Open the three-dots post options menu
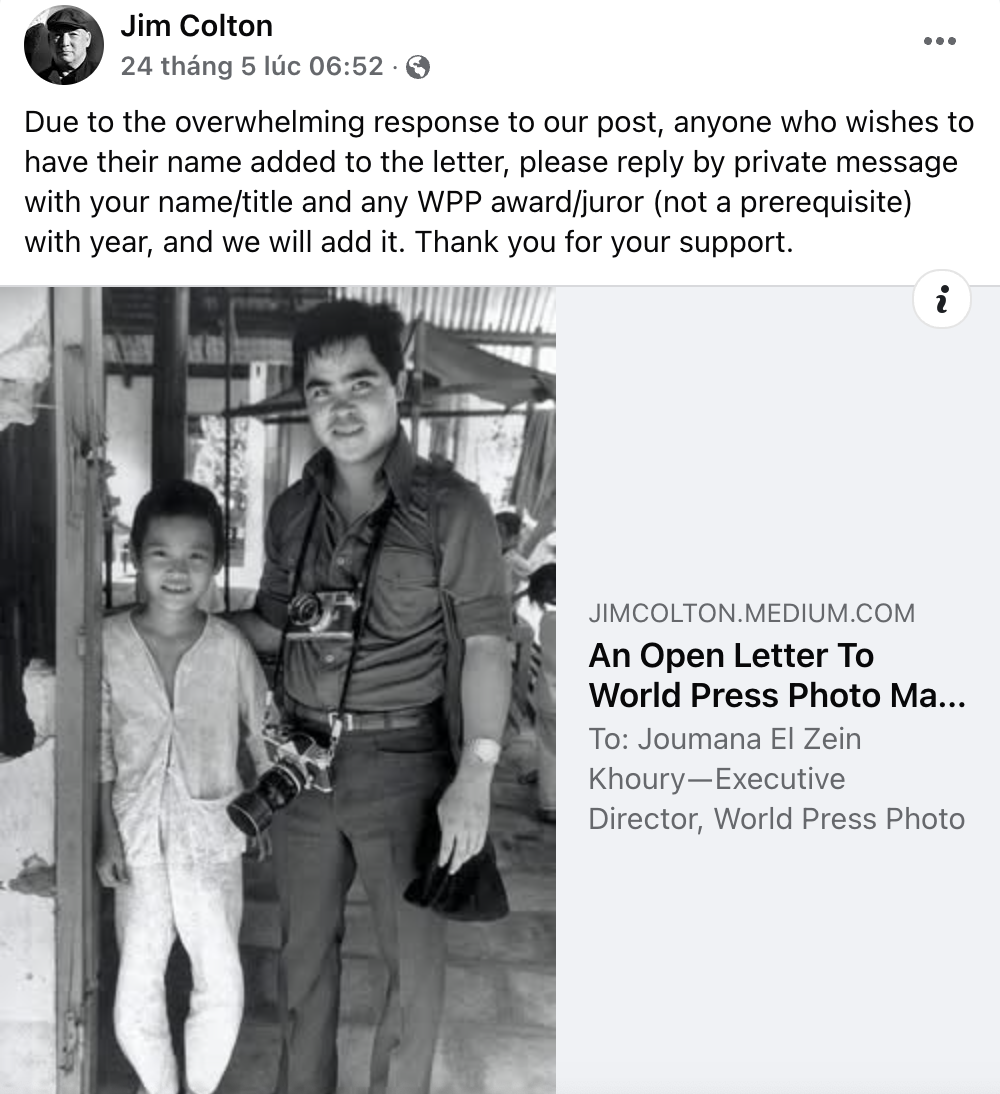The height and width of the screenshot is (1094, 1000). pyautogui.click(x=940, y=41)
